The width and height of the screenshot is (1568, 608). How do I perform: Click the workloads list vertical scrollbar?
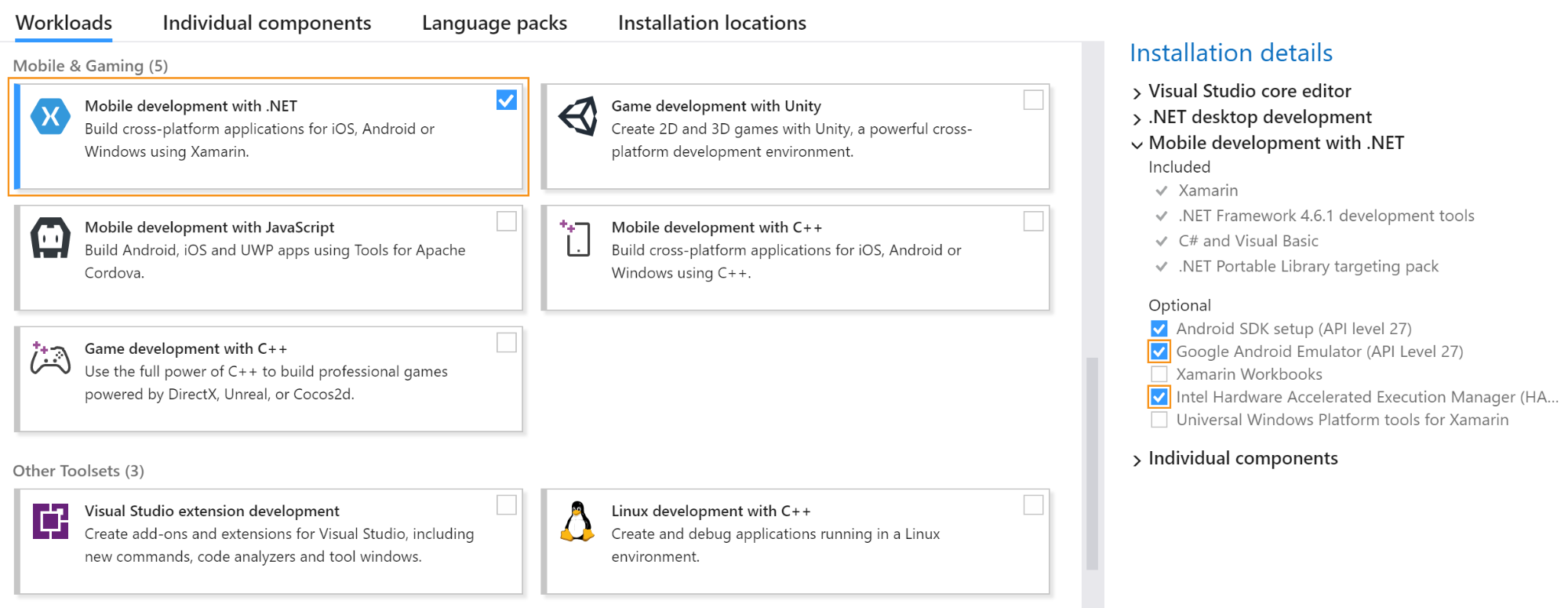1091,463
